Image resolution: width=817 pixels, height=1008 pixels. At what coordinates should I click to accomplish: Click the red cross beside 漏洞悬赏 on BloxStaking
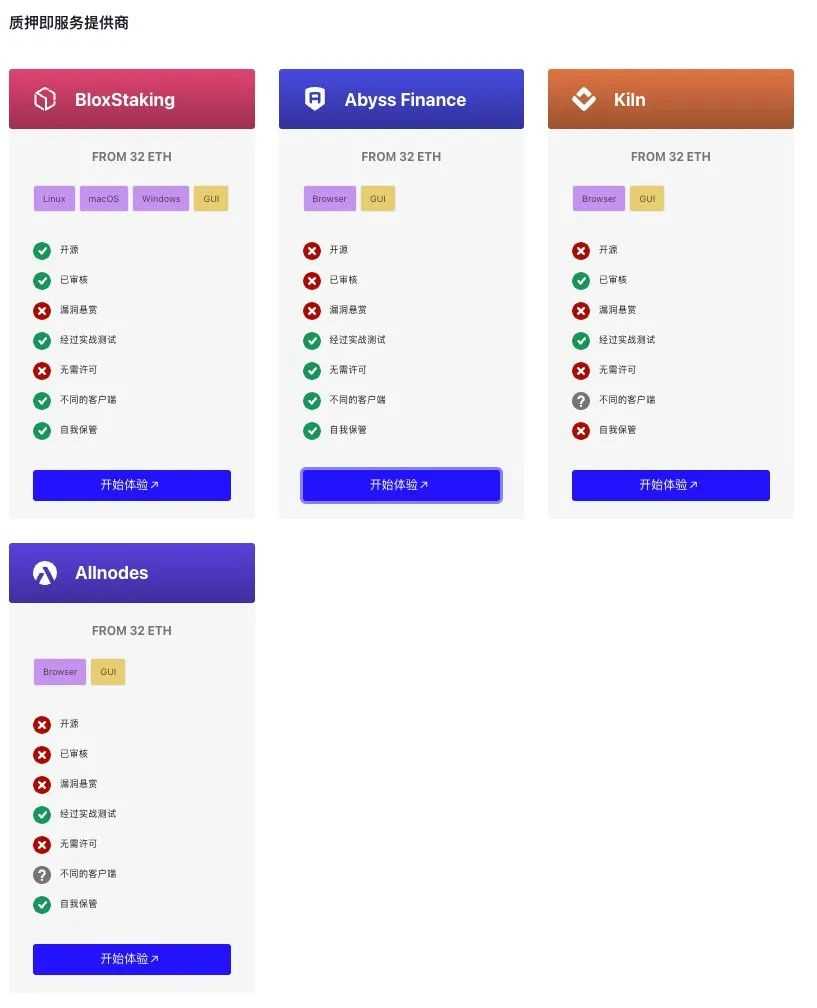tap(41, 310)
